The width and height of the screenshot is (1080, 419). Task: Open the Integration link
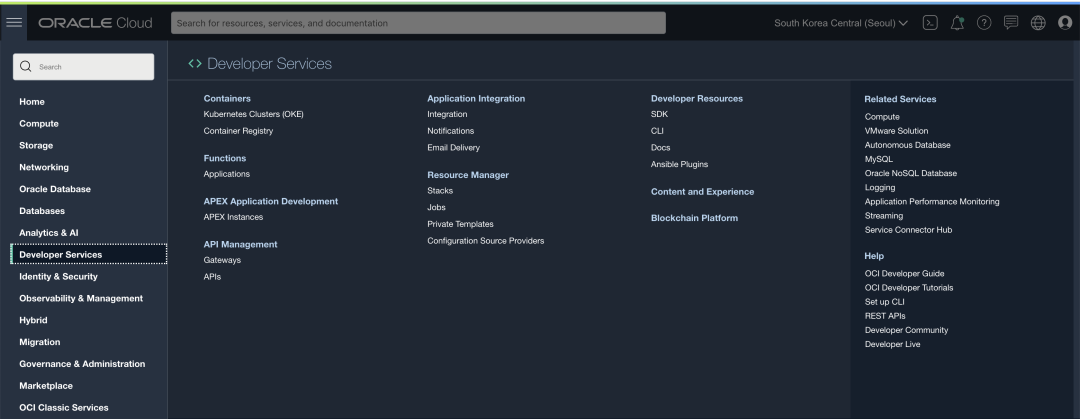[447, 114]
